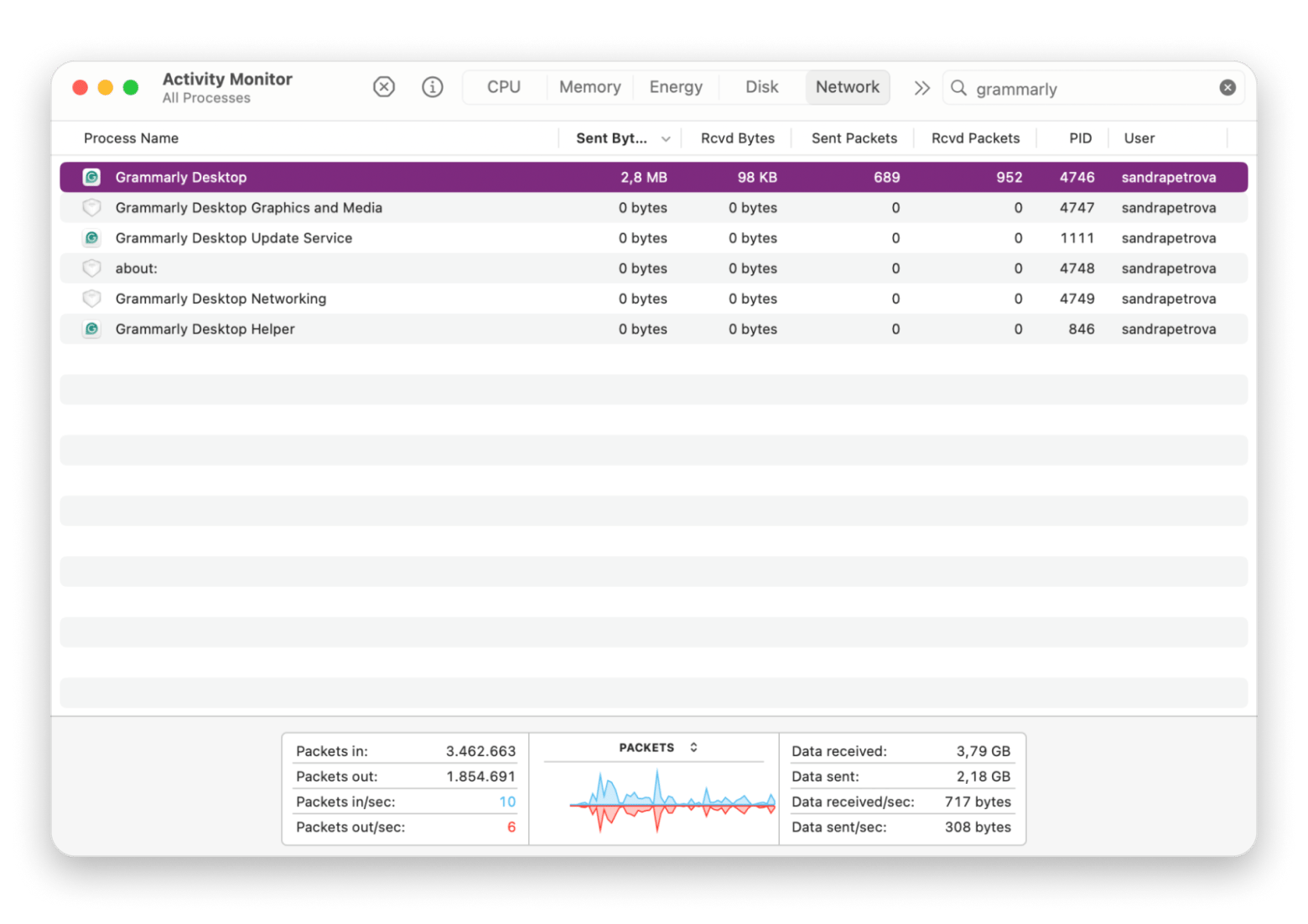Close the Activity Monitor window

pyautogui.click(x=80, y=87)
